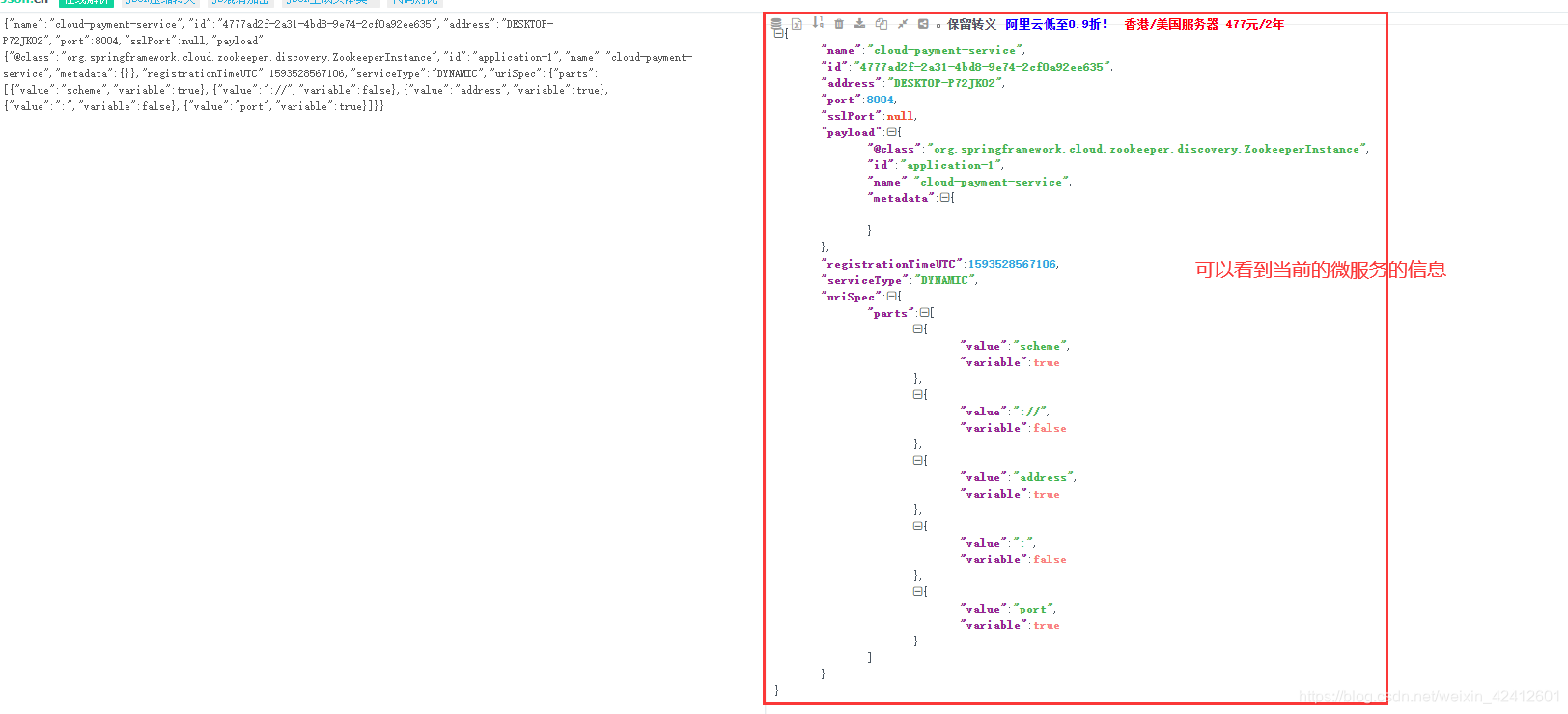Click the sort JSON keys icon
1568x714 pixels.
coord(818,23)
